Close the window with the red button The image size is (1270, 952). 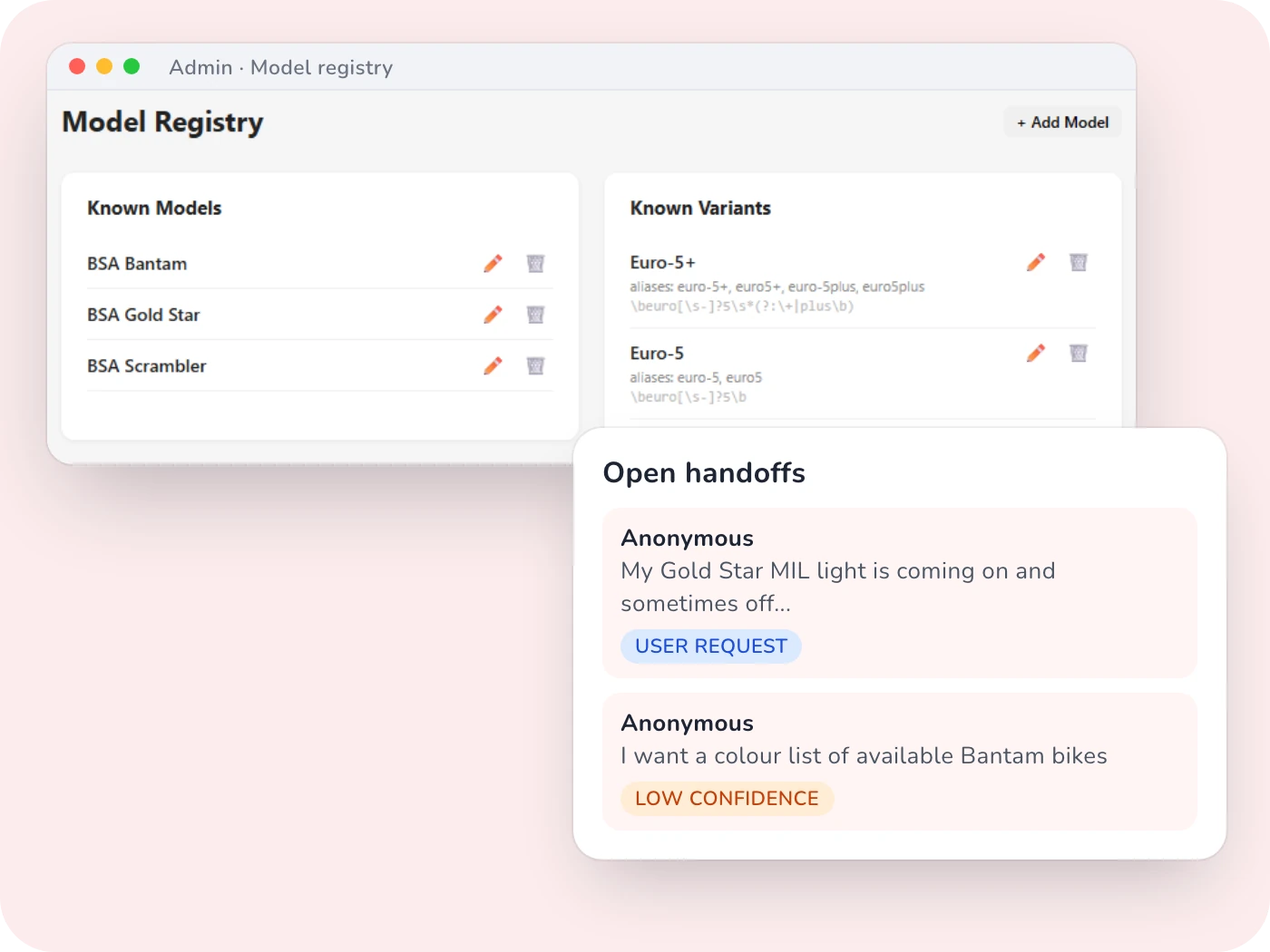pyautogui.click(x=77, y=66)
